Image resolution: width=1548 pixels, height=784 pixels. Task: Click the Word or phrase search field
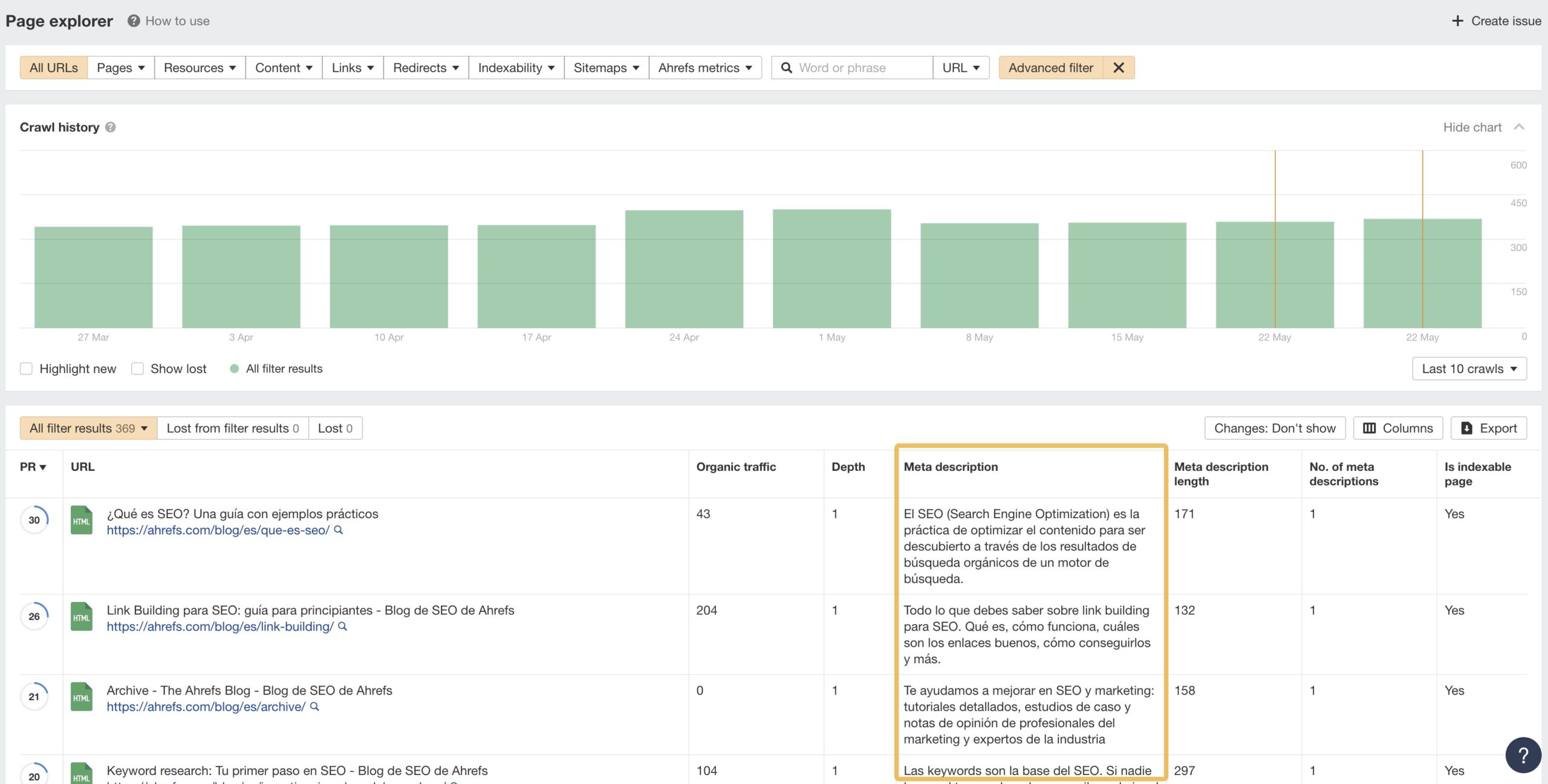point(859,68)
